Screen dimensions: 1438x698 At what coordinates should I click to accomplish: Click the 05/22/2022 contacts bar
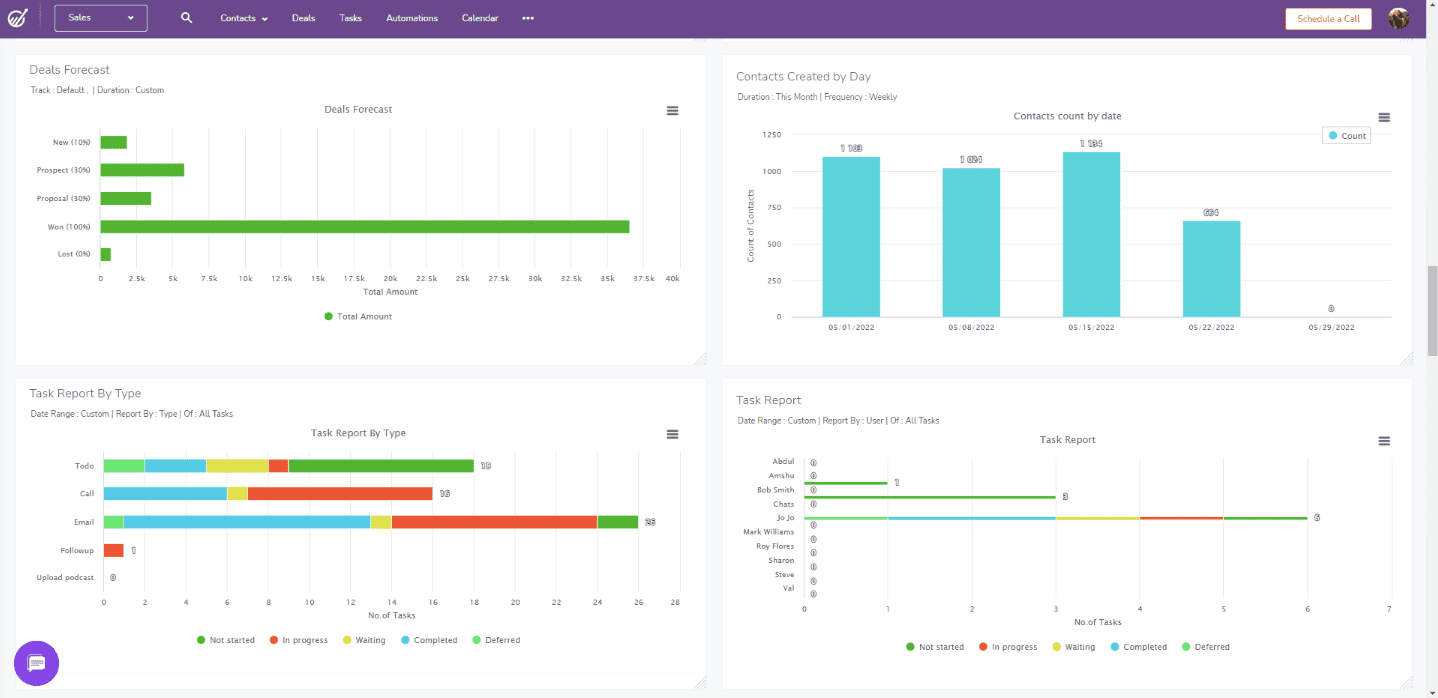pos(1211,269)
